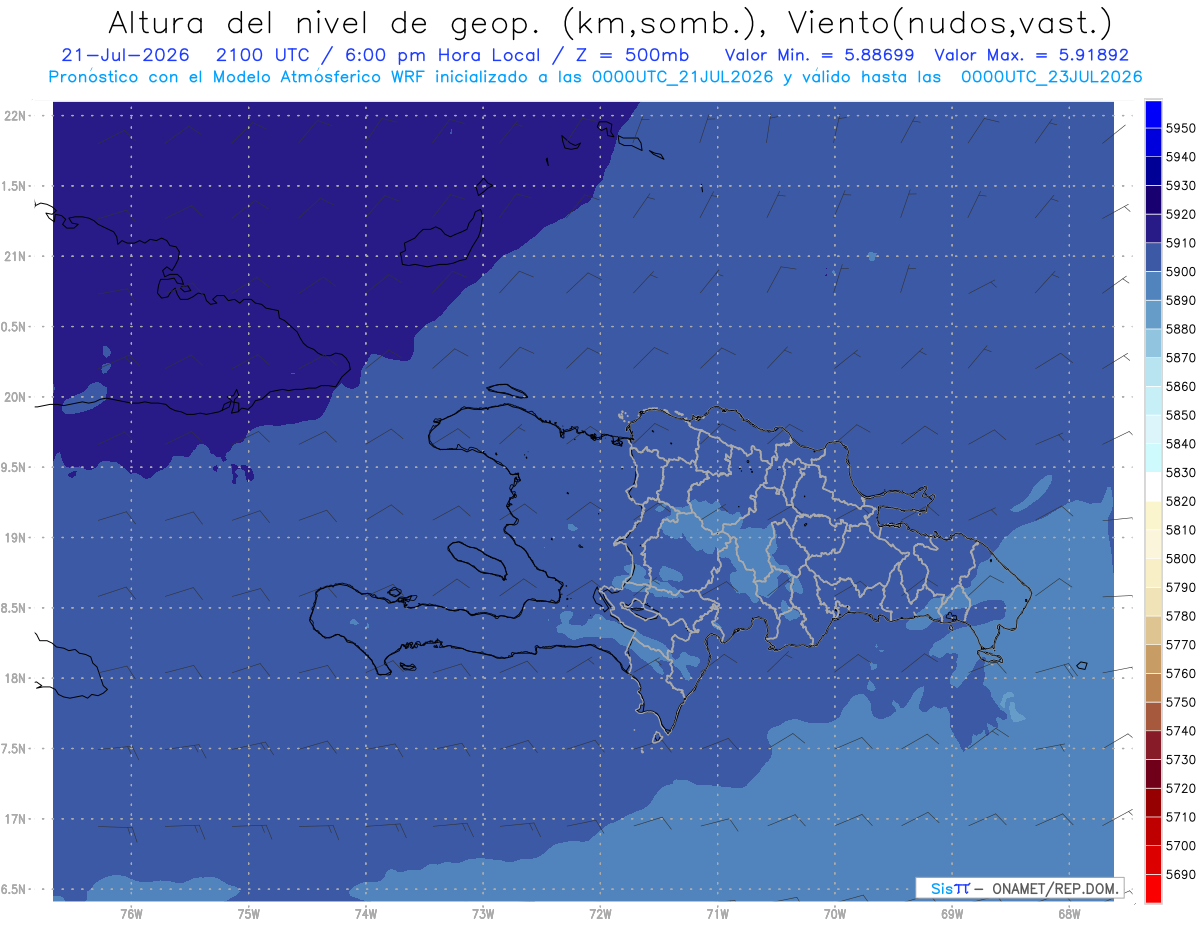Select the tan swatch between 5770 and 5780
This screenshot has width=1200, height=927.
tap(1153, 630)
